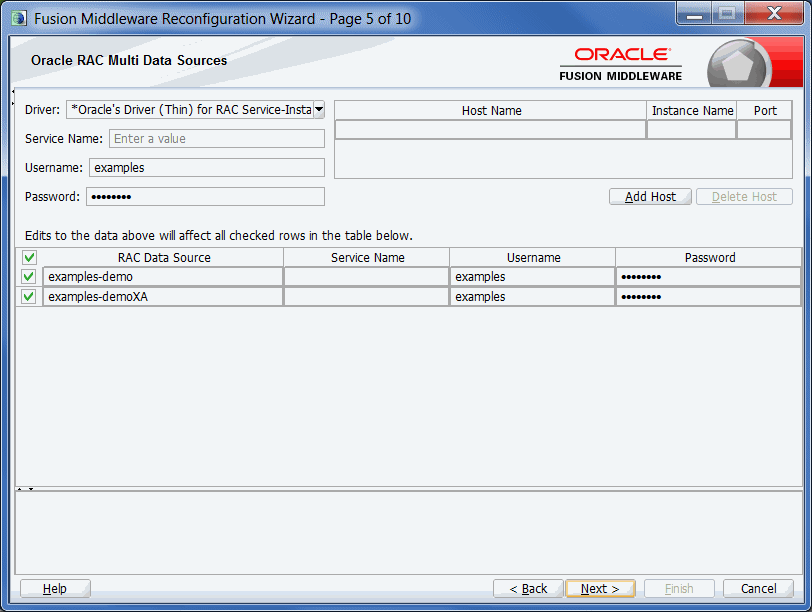Screen dimensions: 812x612
Task: Click the disabled Delete Host button
Action: (x=744, y=197)
